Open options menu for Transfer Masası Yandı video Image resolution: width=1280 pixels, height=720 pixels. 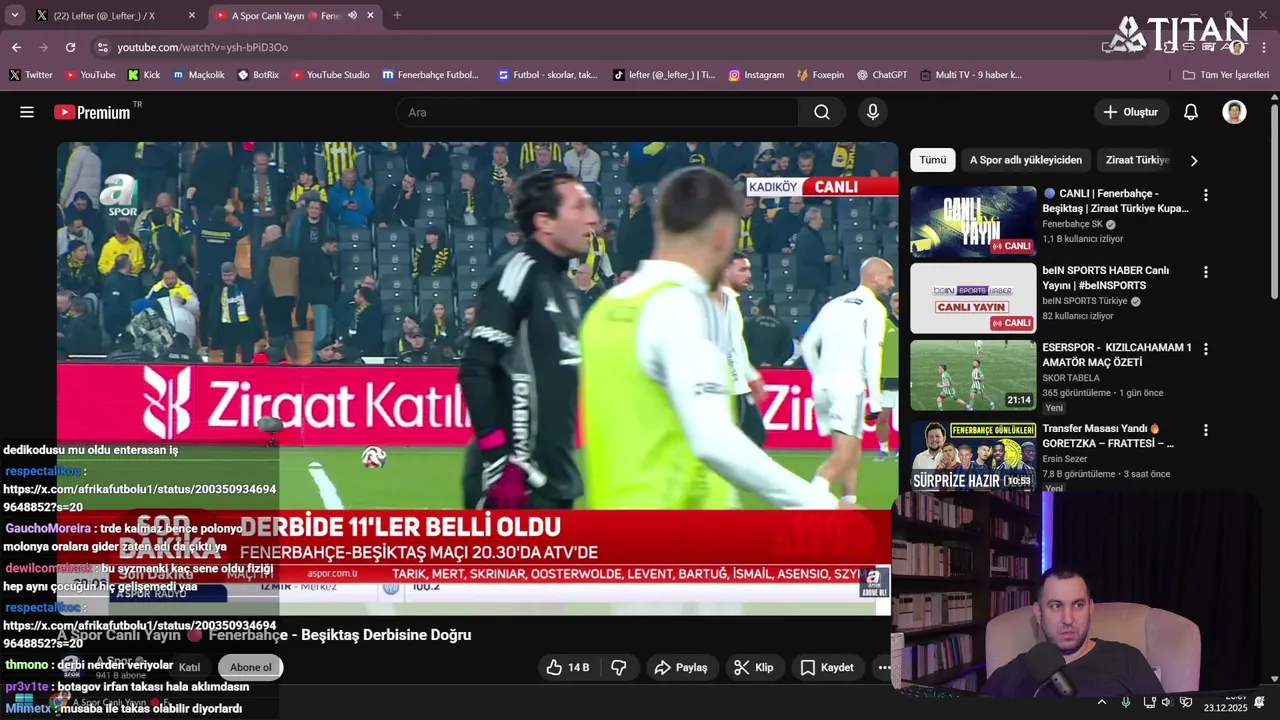pos(1205,430)
